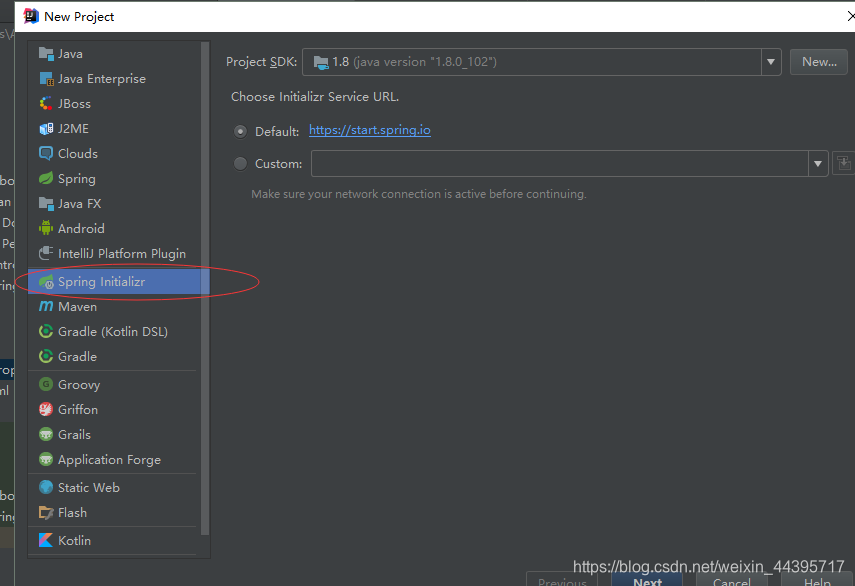The image size is (855, 586).
Task: Click the New... SDK button
Action: pyautogui.click(x=819, y=62)
